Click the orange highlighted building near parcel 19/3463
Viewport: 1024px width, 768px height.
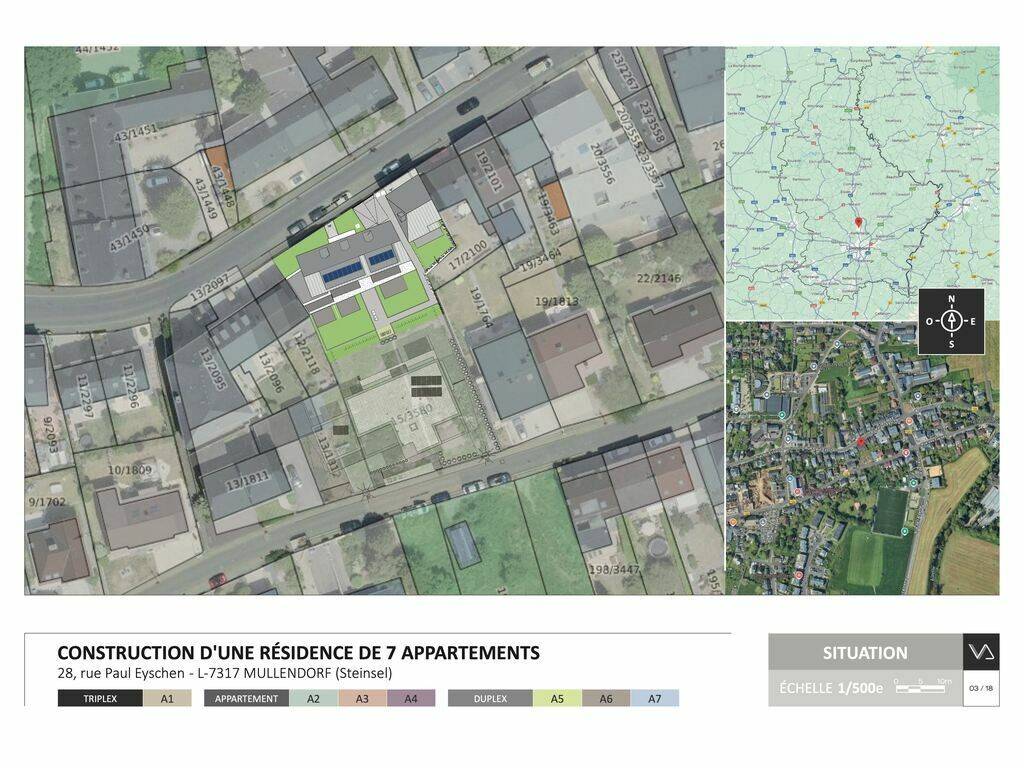tap(556, 201)
